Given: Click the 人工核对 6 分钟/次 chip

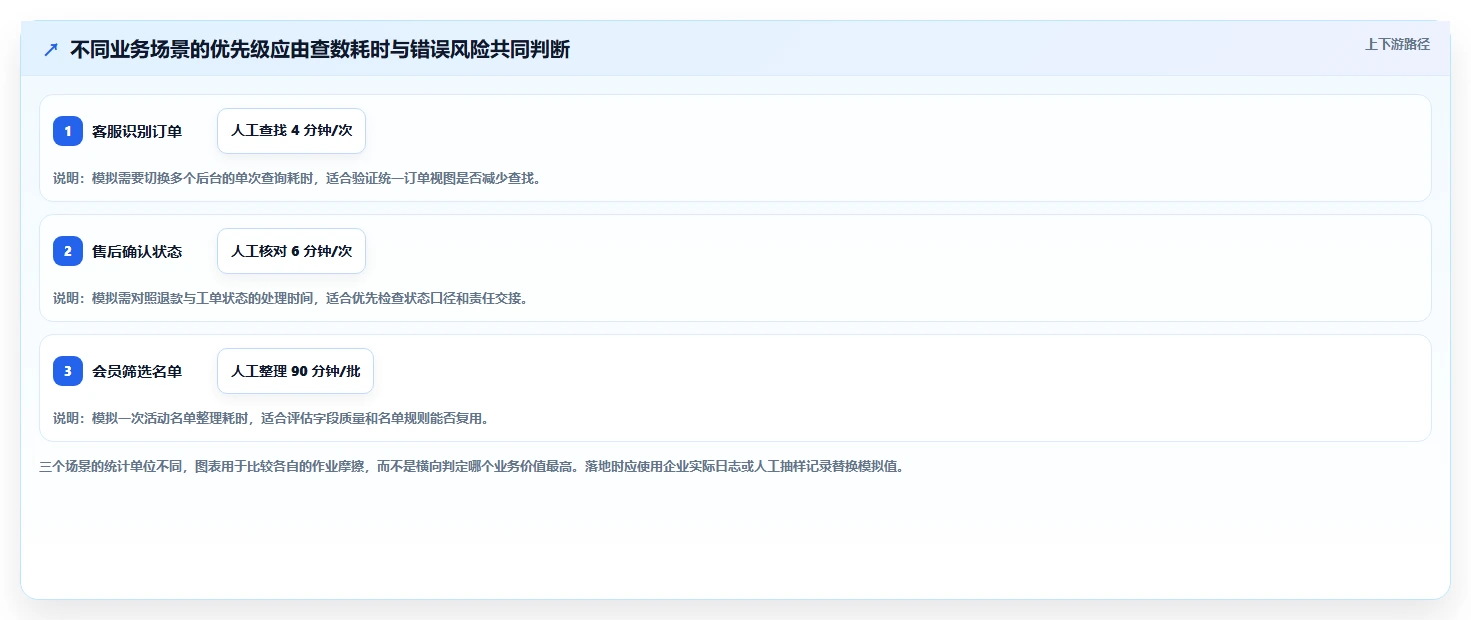Looking at the screenshot, I should click(x=291, y=251).
